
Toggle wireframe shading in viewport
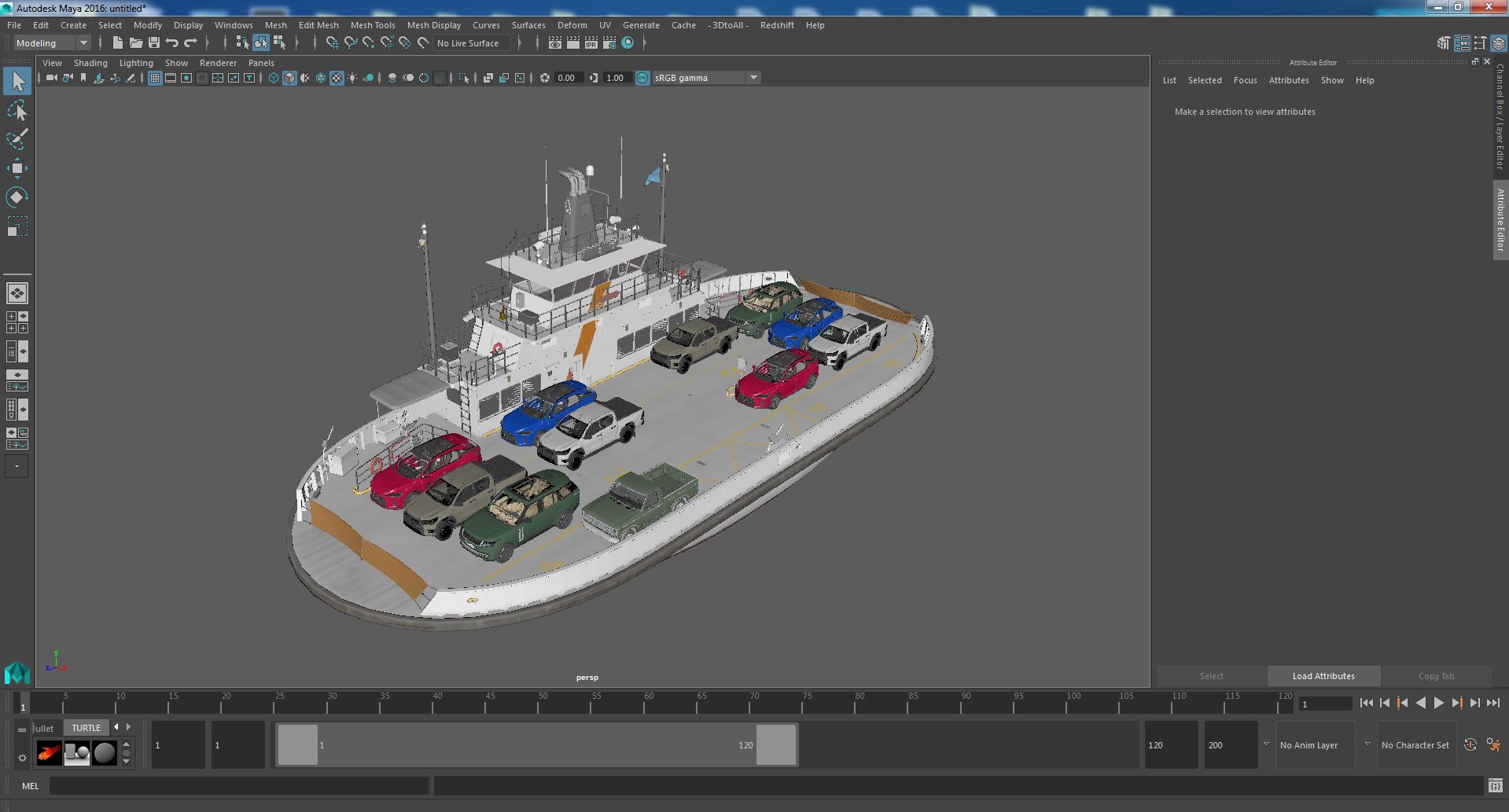click(274, 78)
